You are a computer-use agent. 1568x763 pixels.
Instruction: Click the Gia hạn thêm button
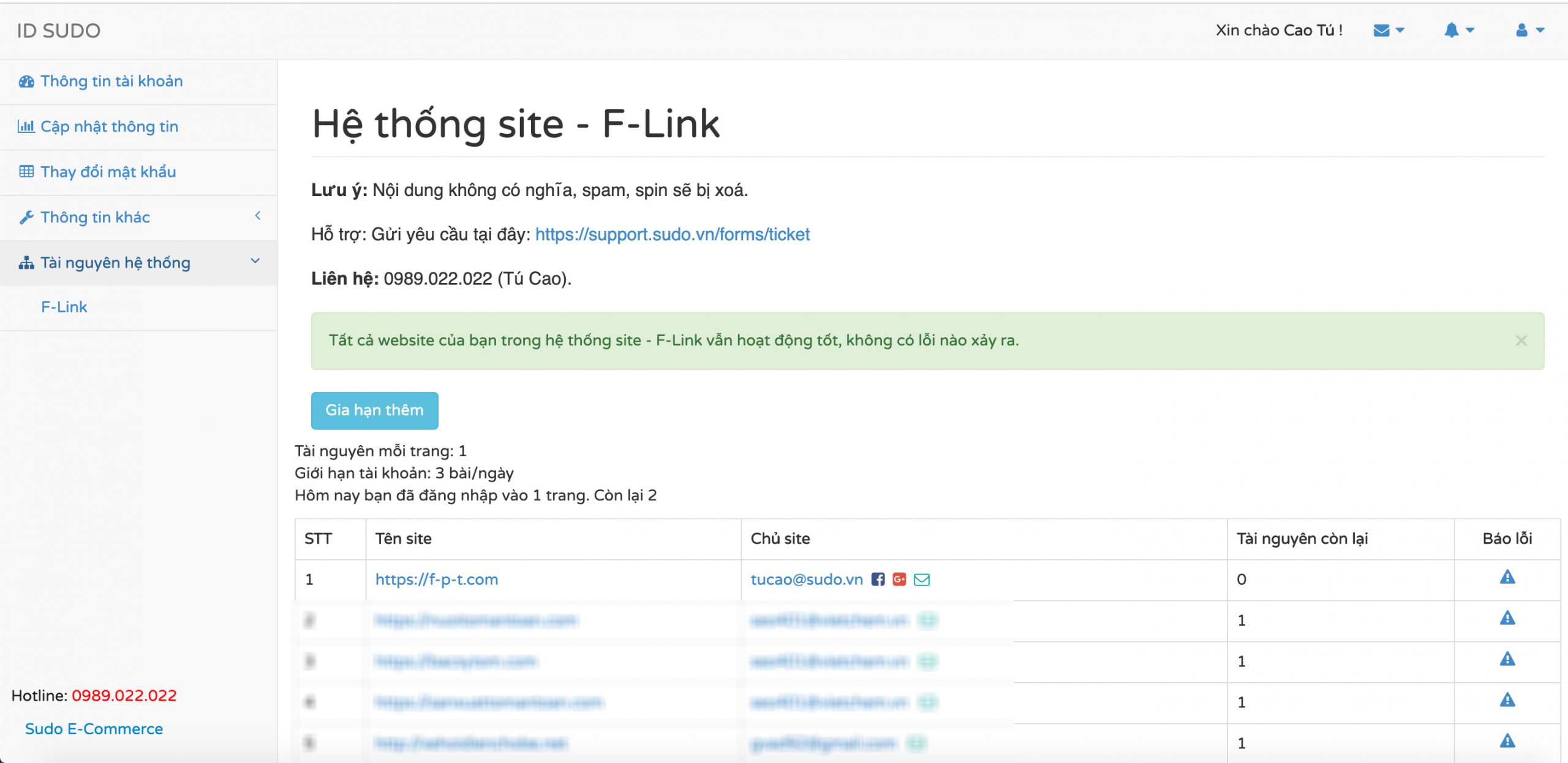click(x=374, y=410)
